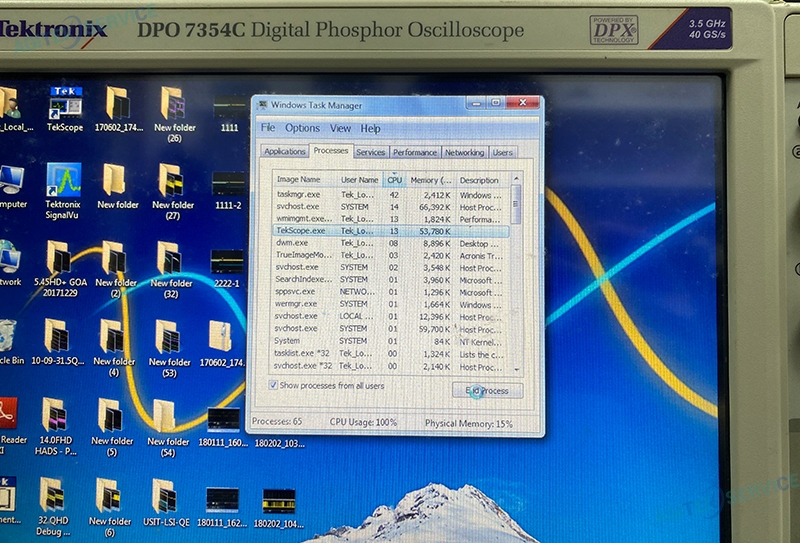Screen dimensions: 800x543
Task: Launch Tektronix SignalVu from desktop
Action: (63, 181)
